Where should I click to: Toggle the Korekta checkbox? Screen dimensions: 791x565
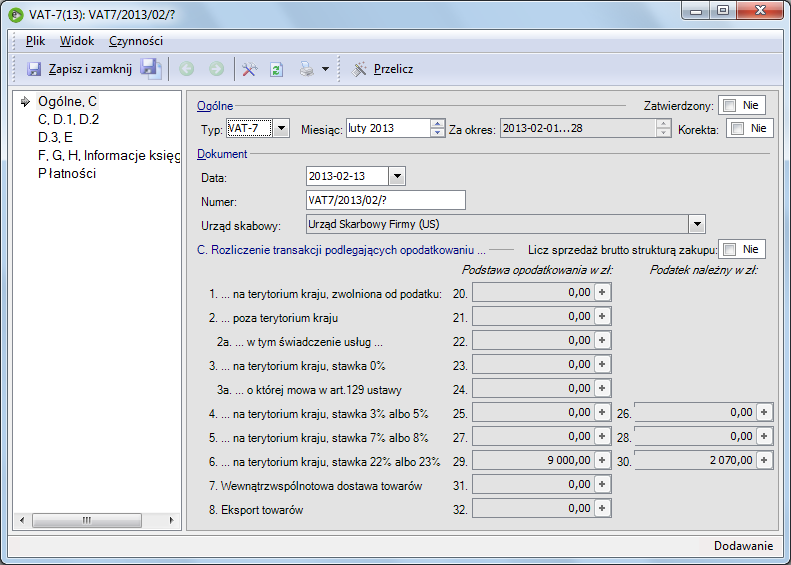coord(737,129)
